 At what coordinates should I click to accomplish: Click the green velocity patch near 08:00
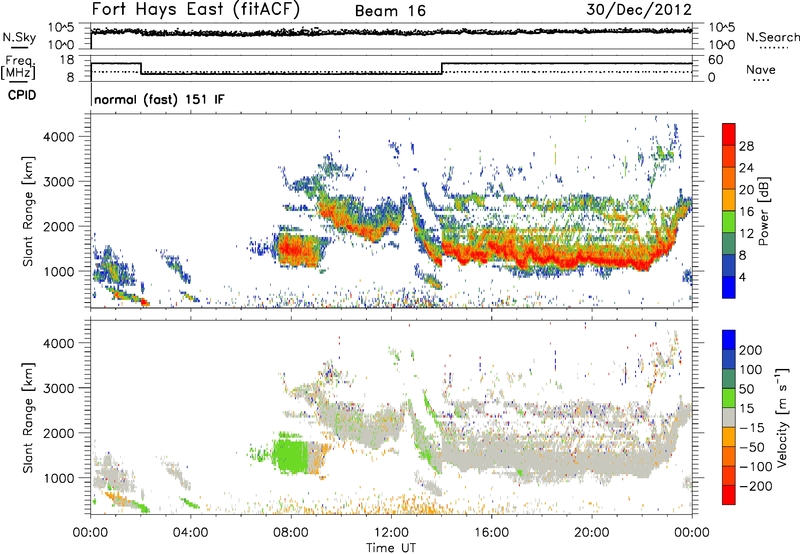(x=291, y=456)
